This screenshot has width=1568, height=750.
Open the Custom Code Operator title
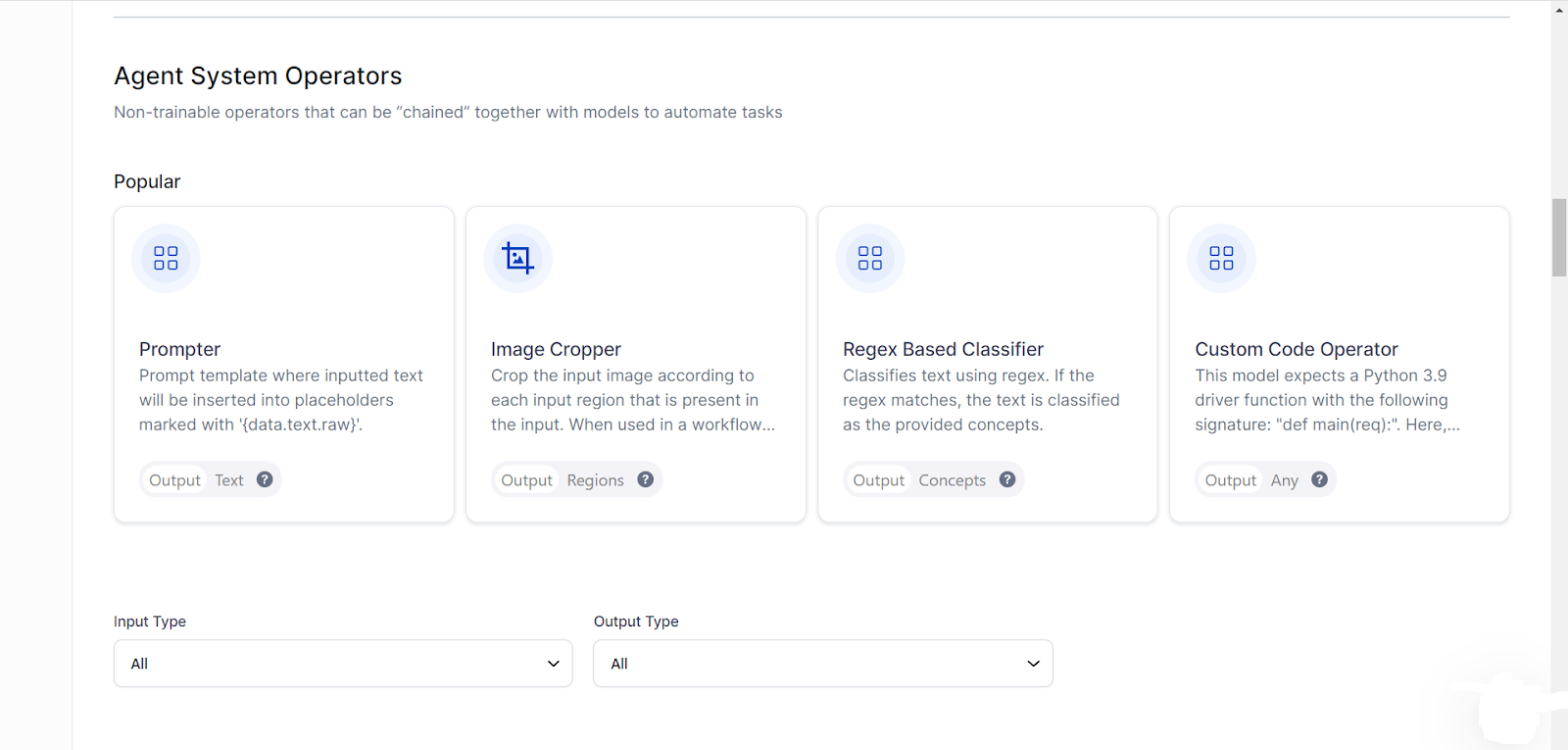[1296, 349]
